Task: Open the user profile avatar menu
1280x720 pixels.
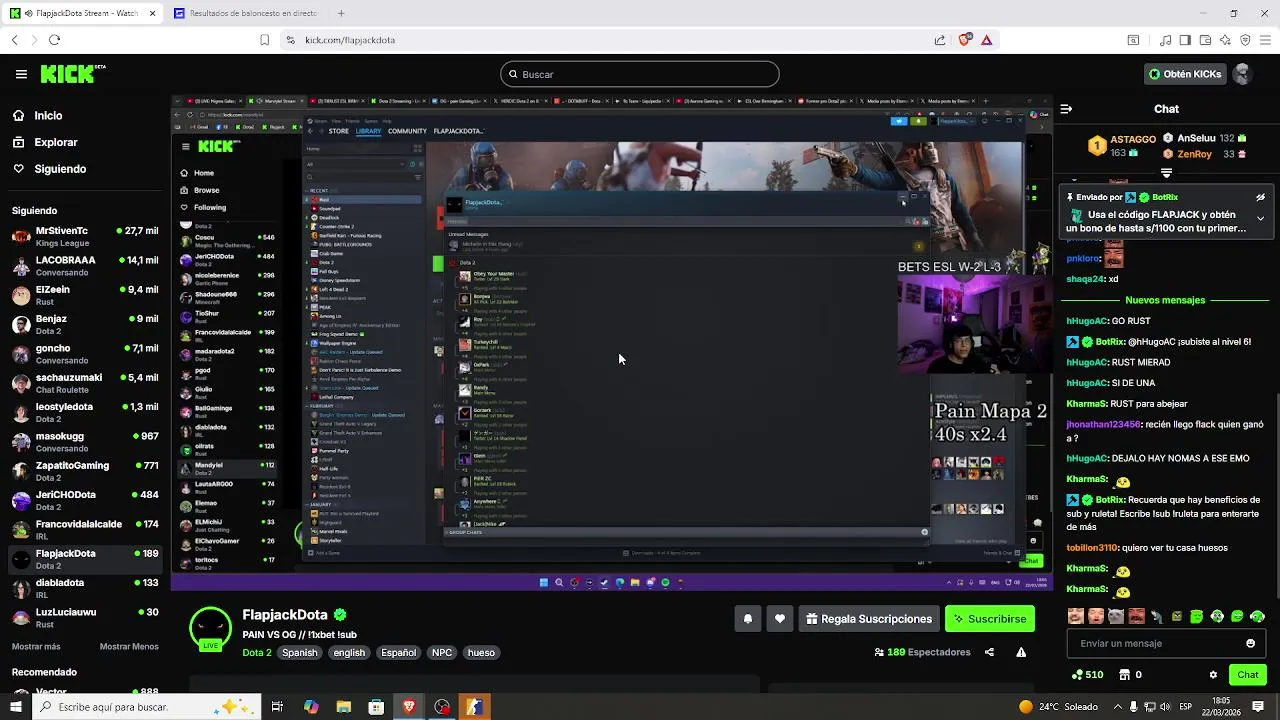Action: coord(1242,74)
